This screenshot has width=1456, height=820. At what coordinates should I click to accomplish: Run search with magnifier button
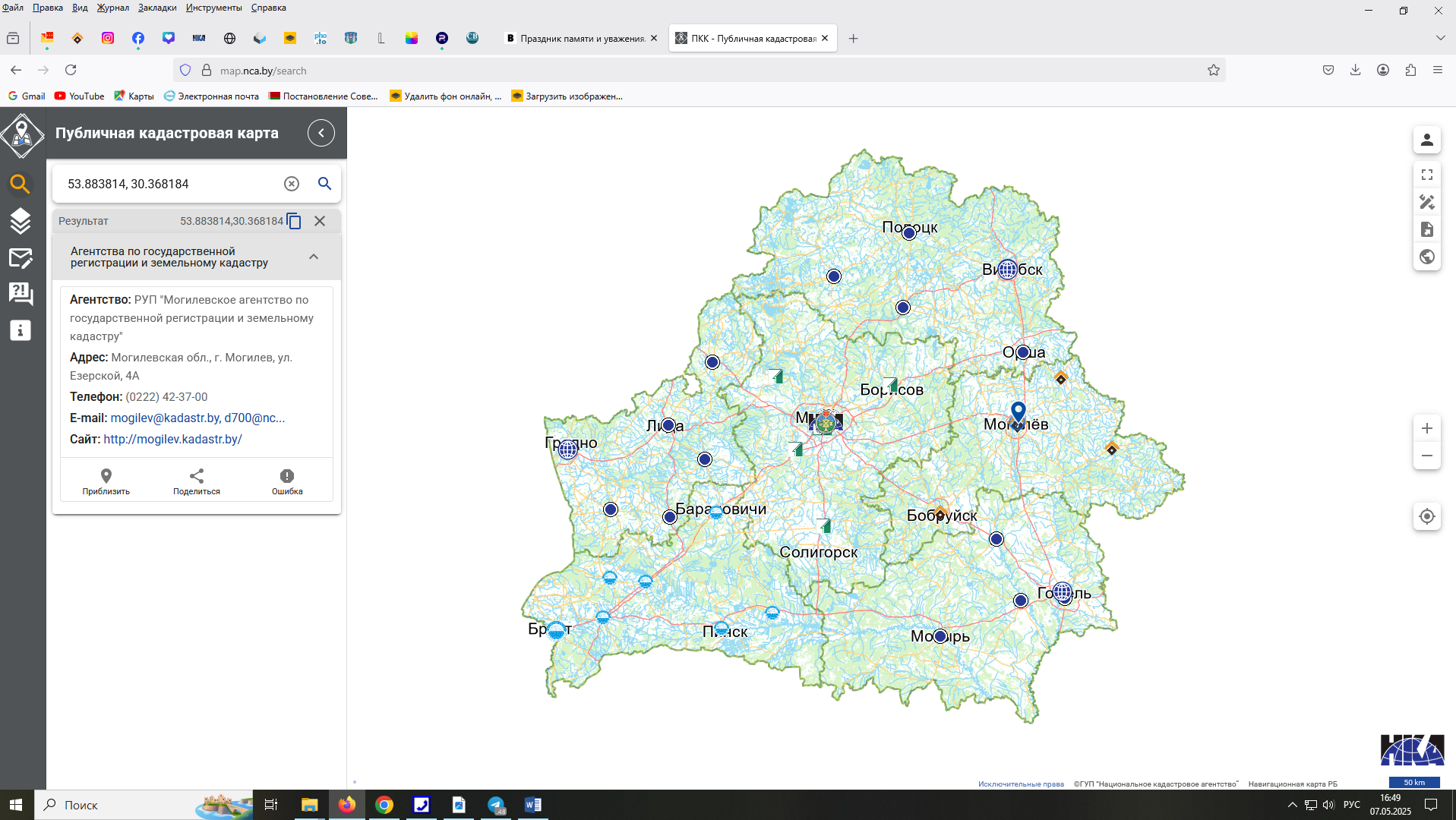tap(324, 184)
